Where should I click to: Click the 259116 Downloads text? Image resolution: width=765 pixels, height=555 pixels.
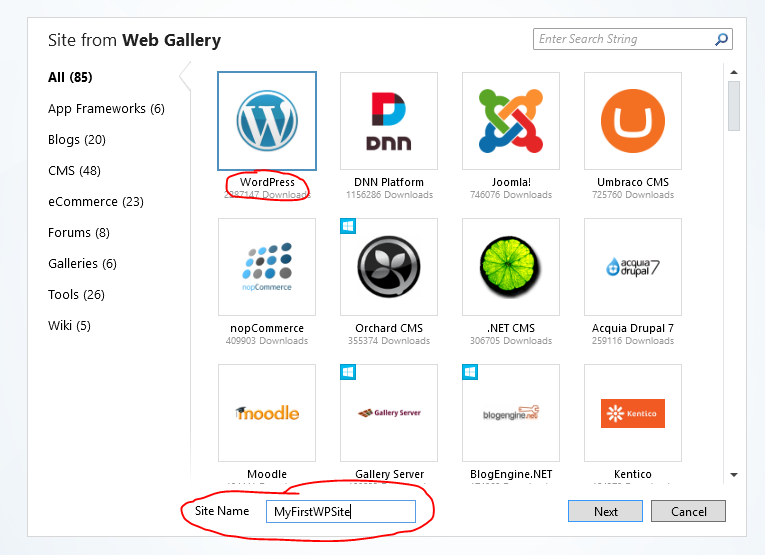tap(633, 340)
